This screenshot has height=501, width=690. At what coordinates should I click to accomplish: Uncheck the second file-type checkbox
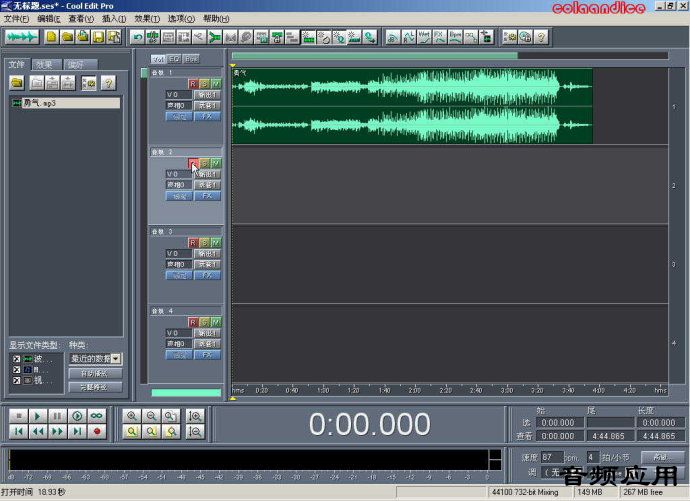(17, 370)
